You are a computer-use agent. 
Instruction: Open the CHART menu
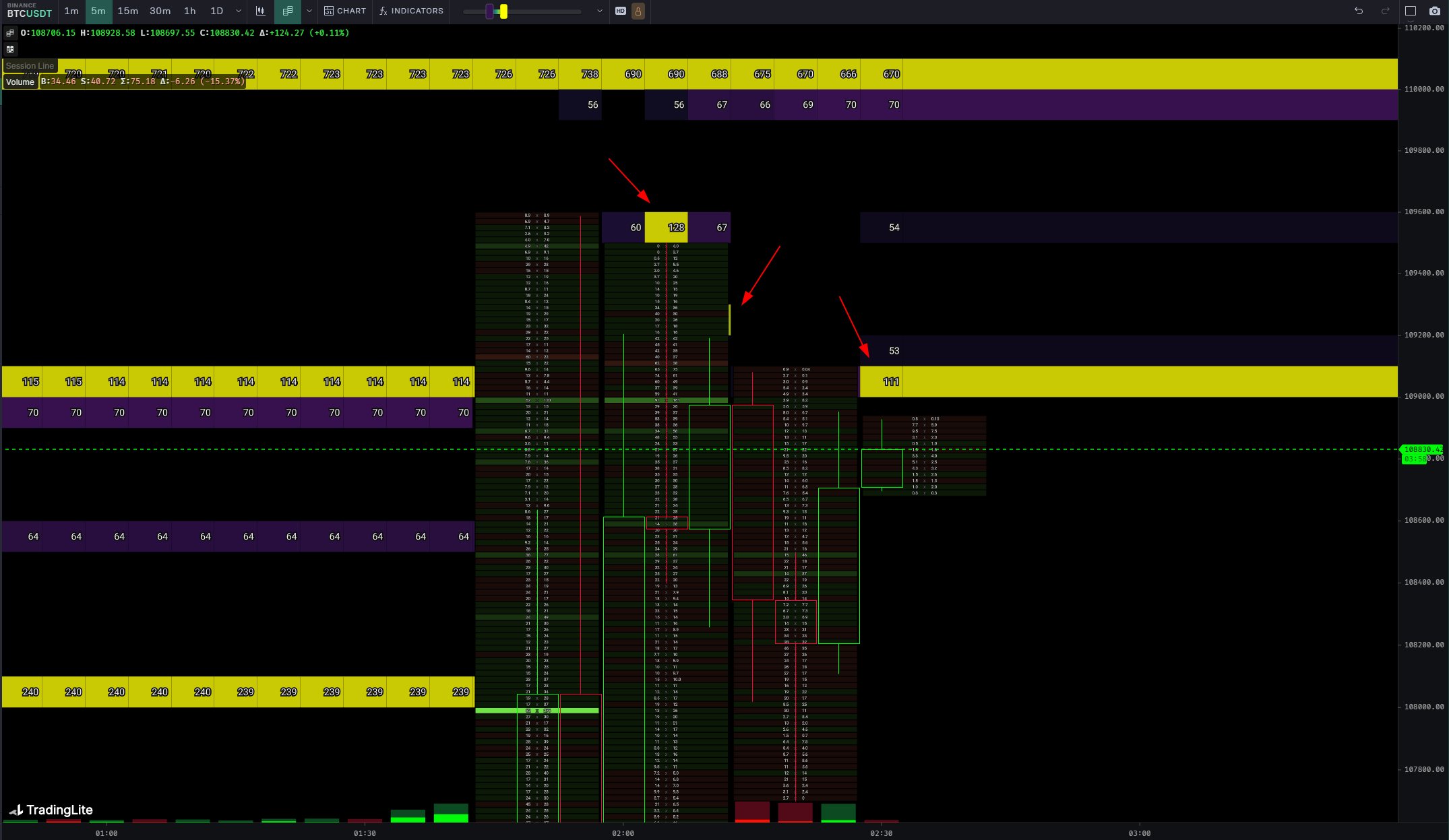(345, 11)
